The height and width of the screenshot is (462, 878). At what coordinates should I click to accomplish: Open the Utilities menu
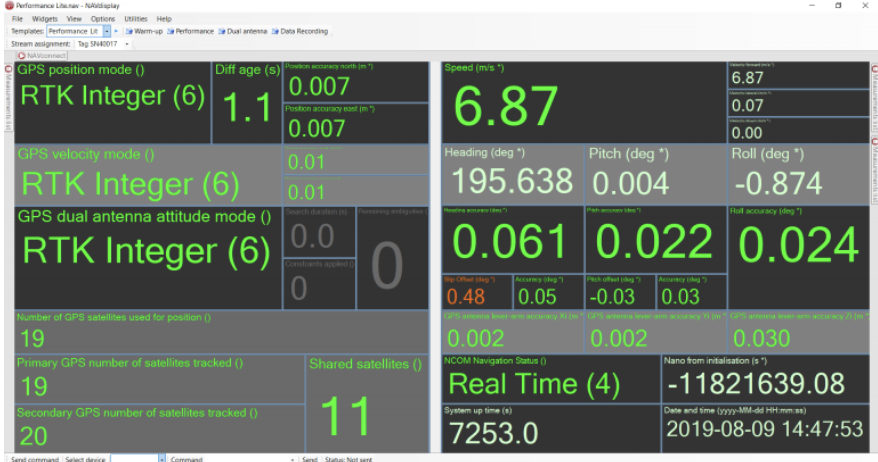point(135,18)
